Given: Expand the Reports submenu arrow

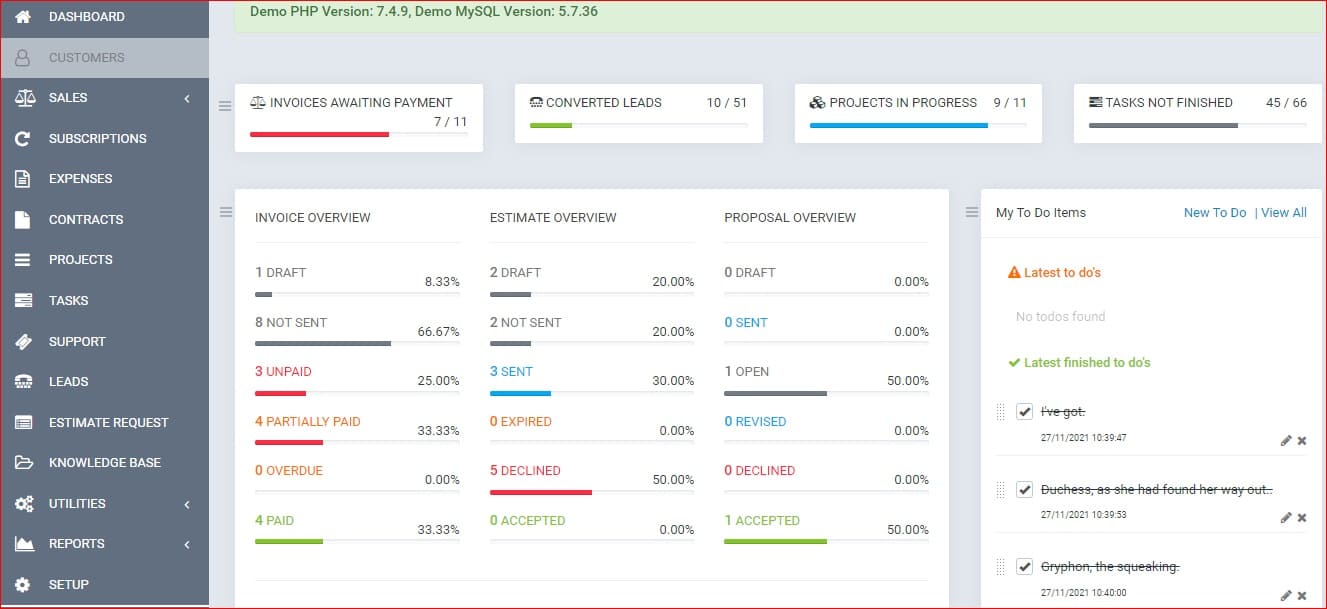Looking at the screenshot, I should [187, 544].
